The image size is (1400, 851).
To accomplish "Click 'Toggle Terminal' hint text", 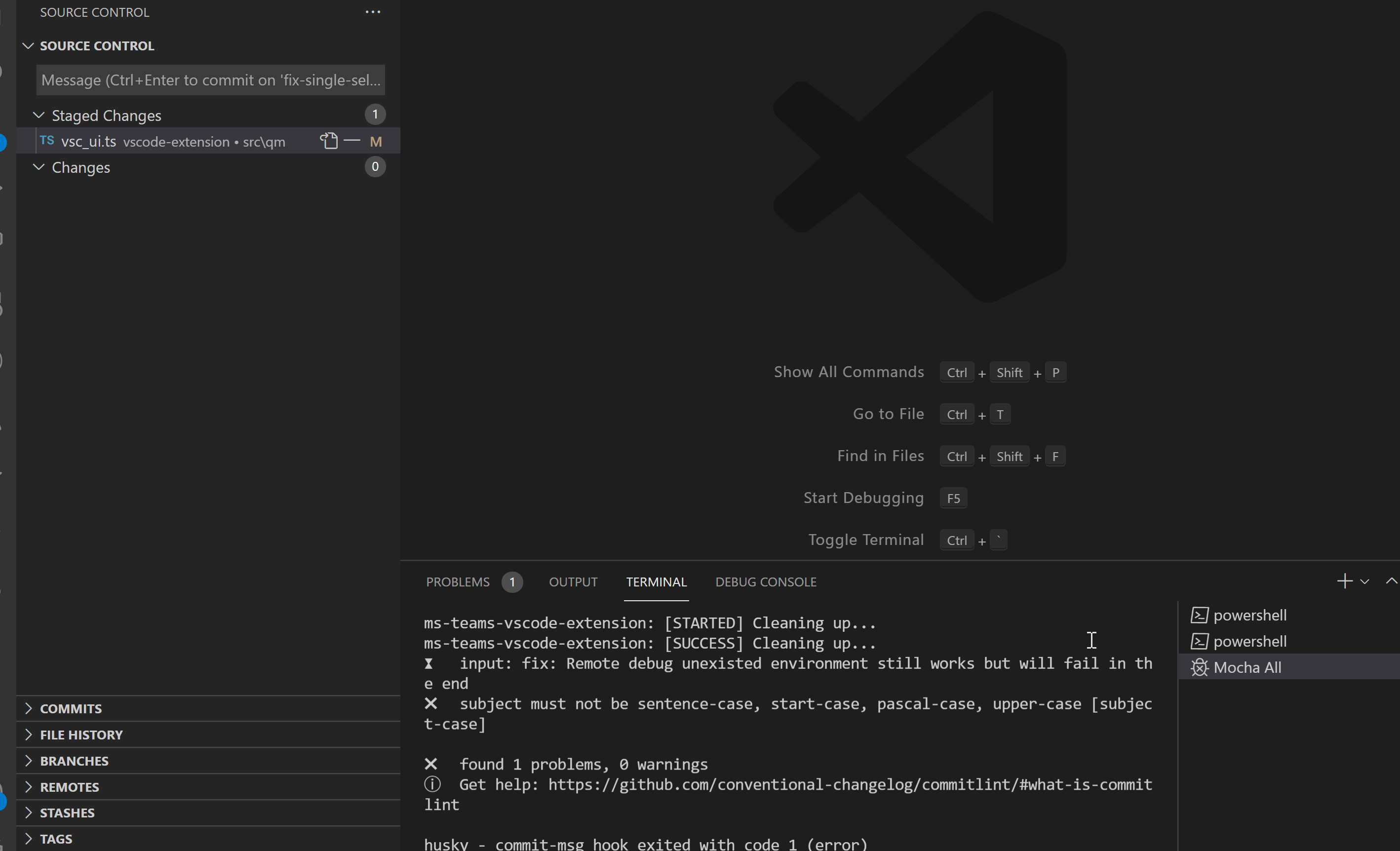I will pos(866,540).
